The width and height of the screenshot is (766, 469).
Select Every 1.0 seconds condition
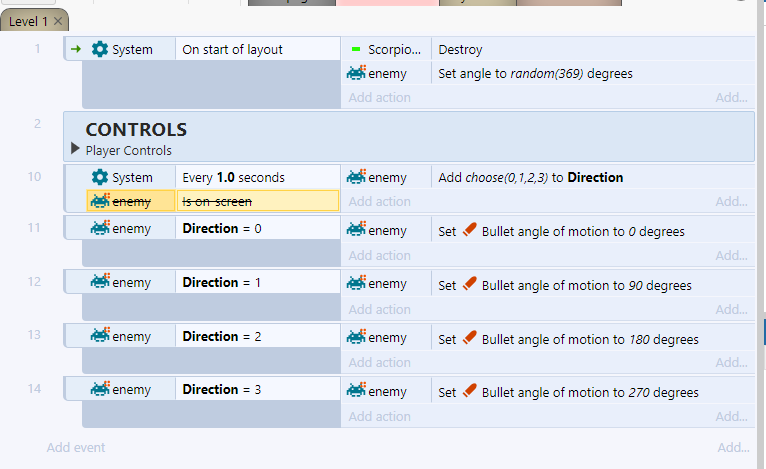tap(257, 177)
